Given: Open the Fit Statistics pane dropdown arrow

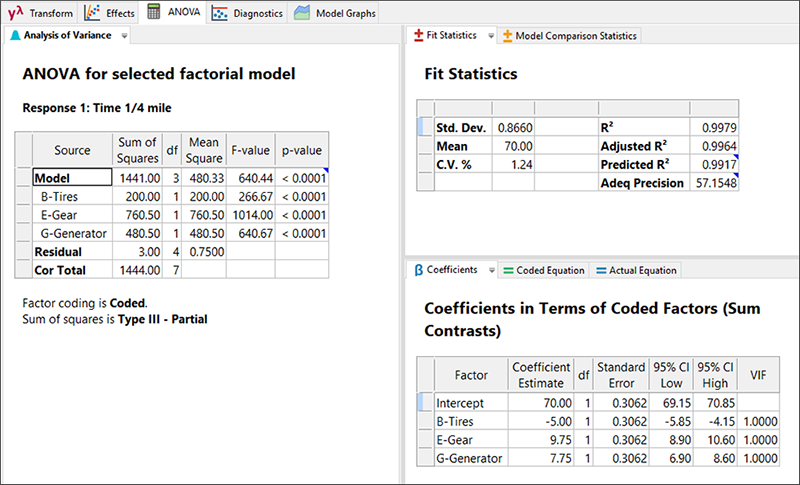Looking at the screenshot, I should click(x=490, y=35).
